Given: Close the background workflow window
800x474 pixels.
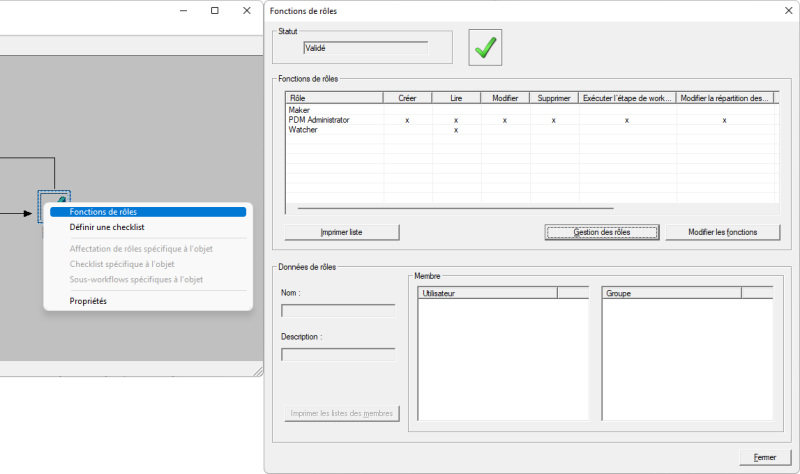Looking at the screenshot, I should click(247, 11).
